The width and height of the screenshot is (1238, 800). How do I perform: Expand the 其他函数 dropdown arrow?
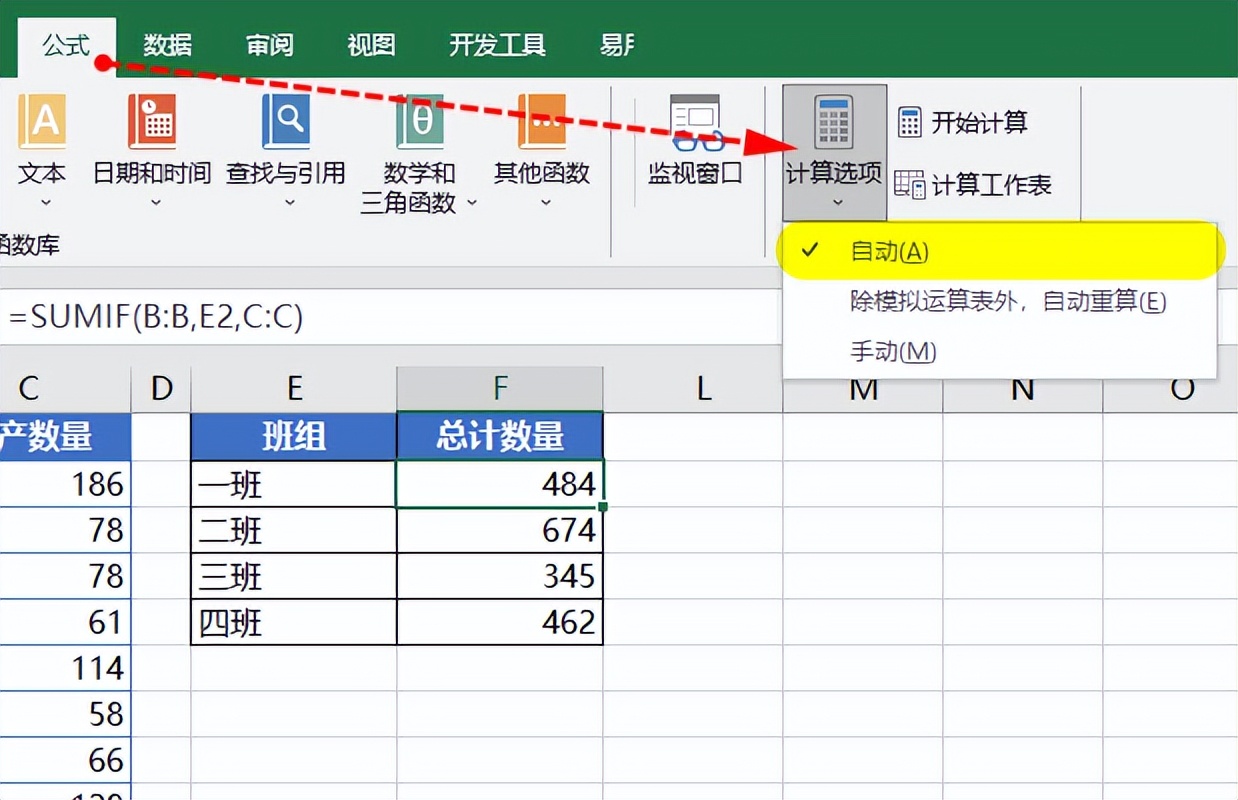[x=545, y=202]
